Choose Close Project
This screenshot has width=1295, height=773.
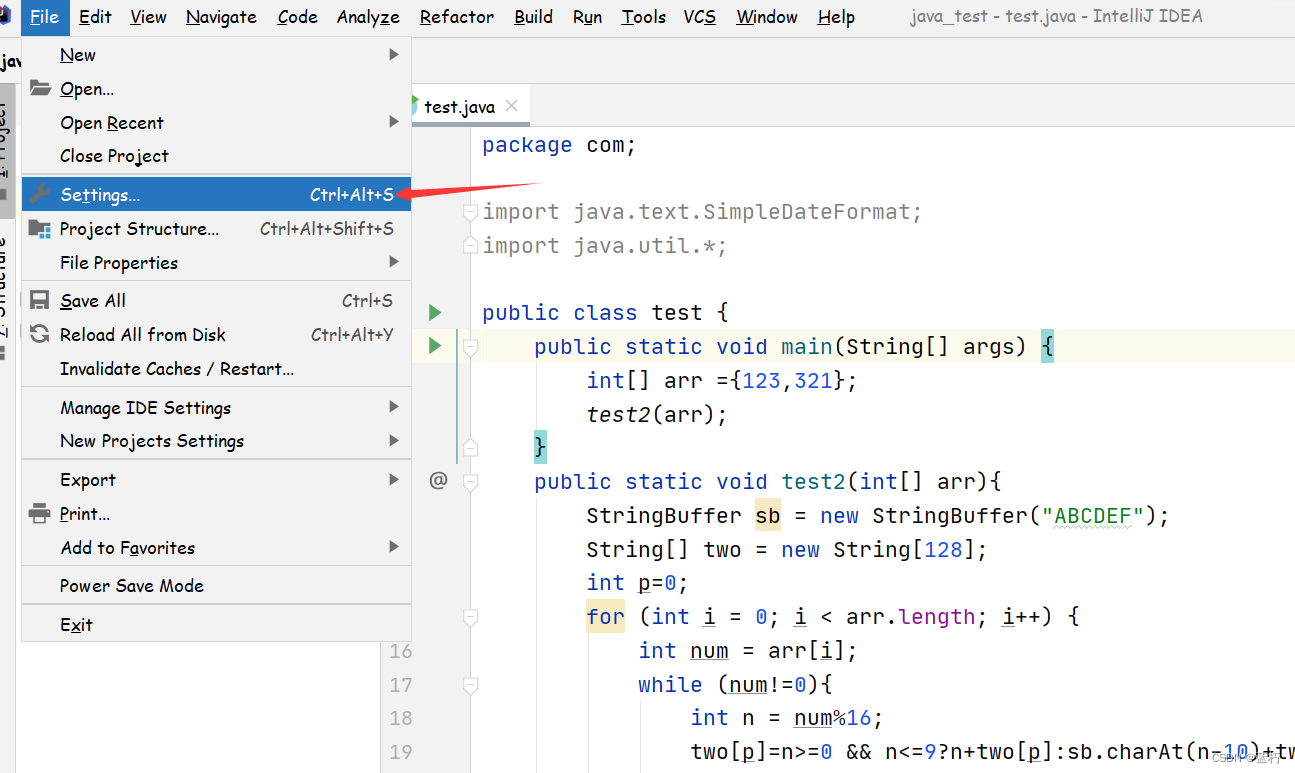pyautogui.click(x=216, y=156)
